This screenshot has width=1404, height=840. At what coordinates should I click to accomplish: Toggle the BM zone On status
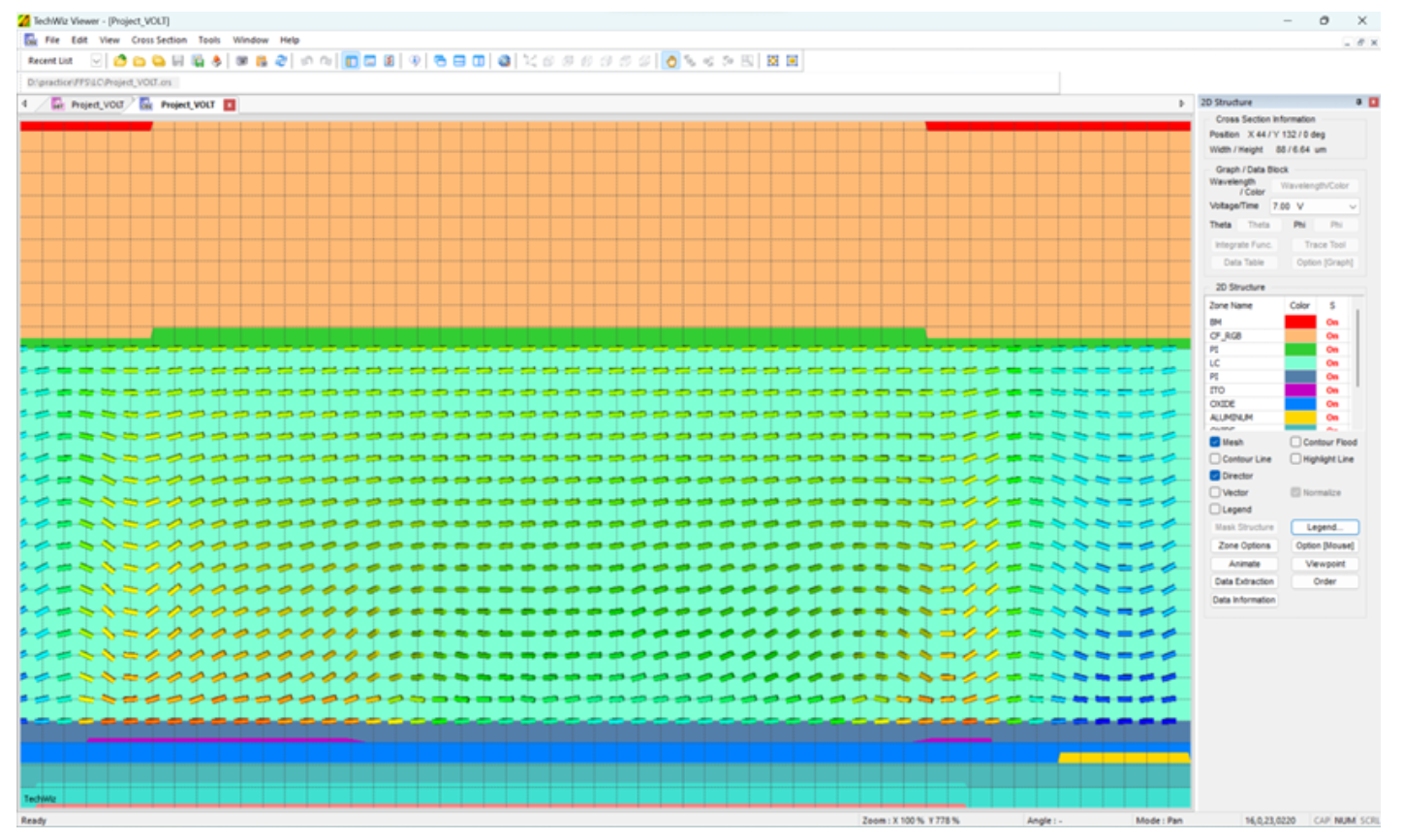pyautogui.click(x=1332, y=323)
